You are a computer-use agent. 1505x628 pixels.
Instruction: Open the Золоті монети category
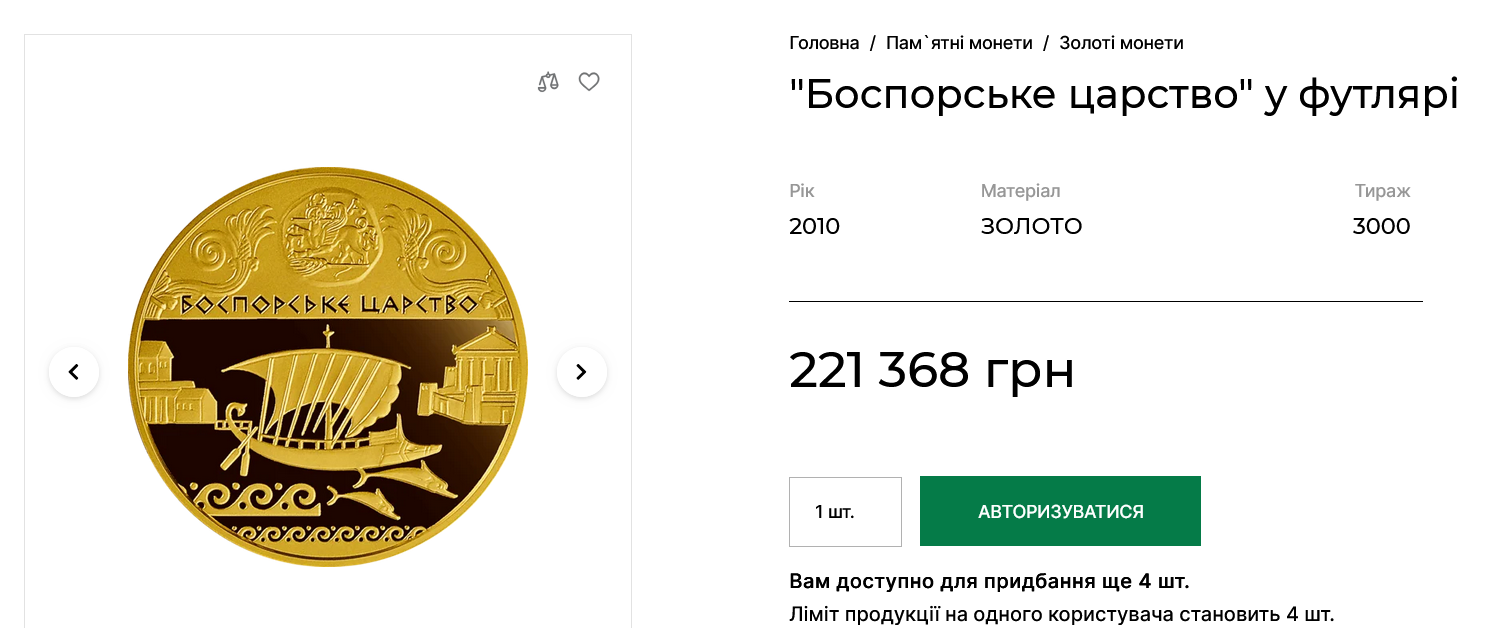1121,43
